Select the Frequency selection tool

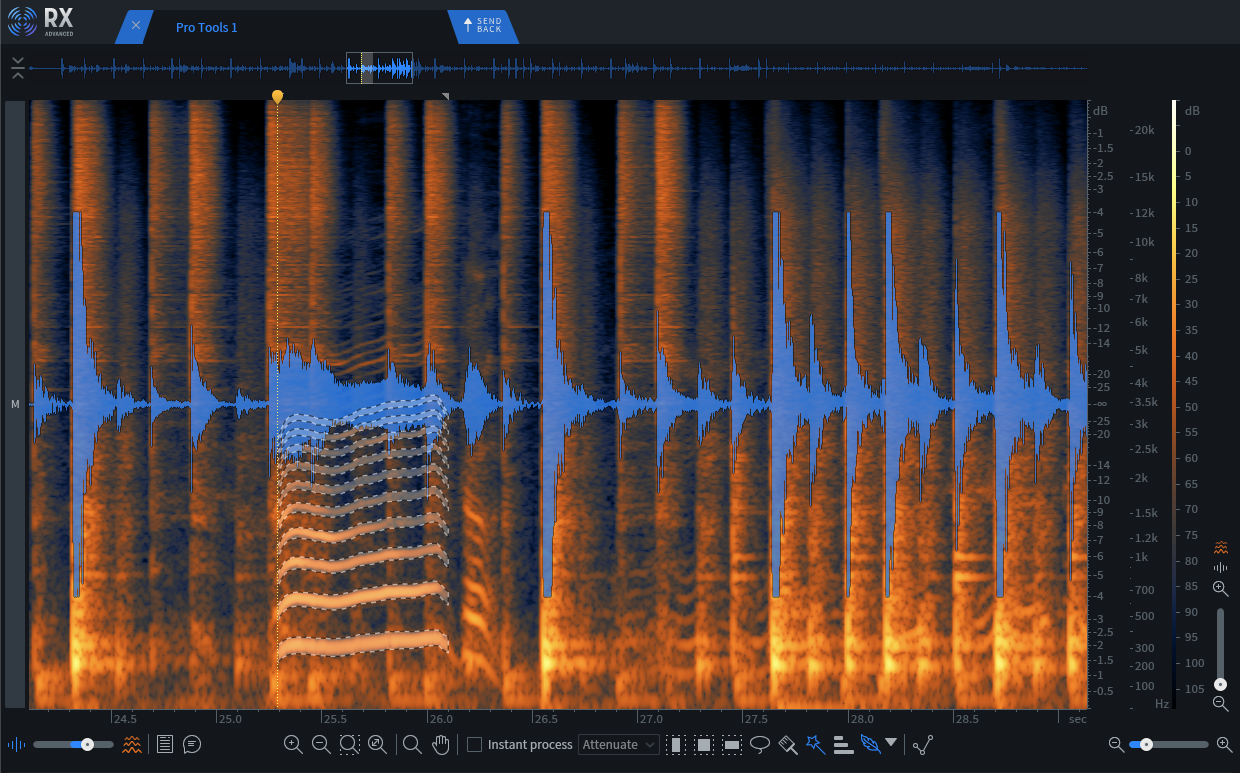point(732,744)
